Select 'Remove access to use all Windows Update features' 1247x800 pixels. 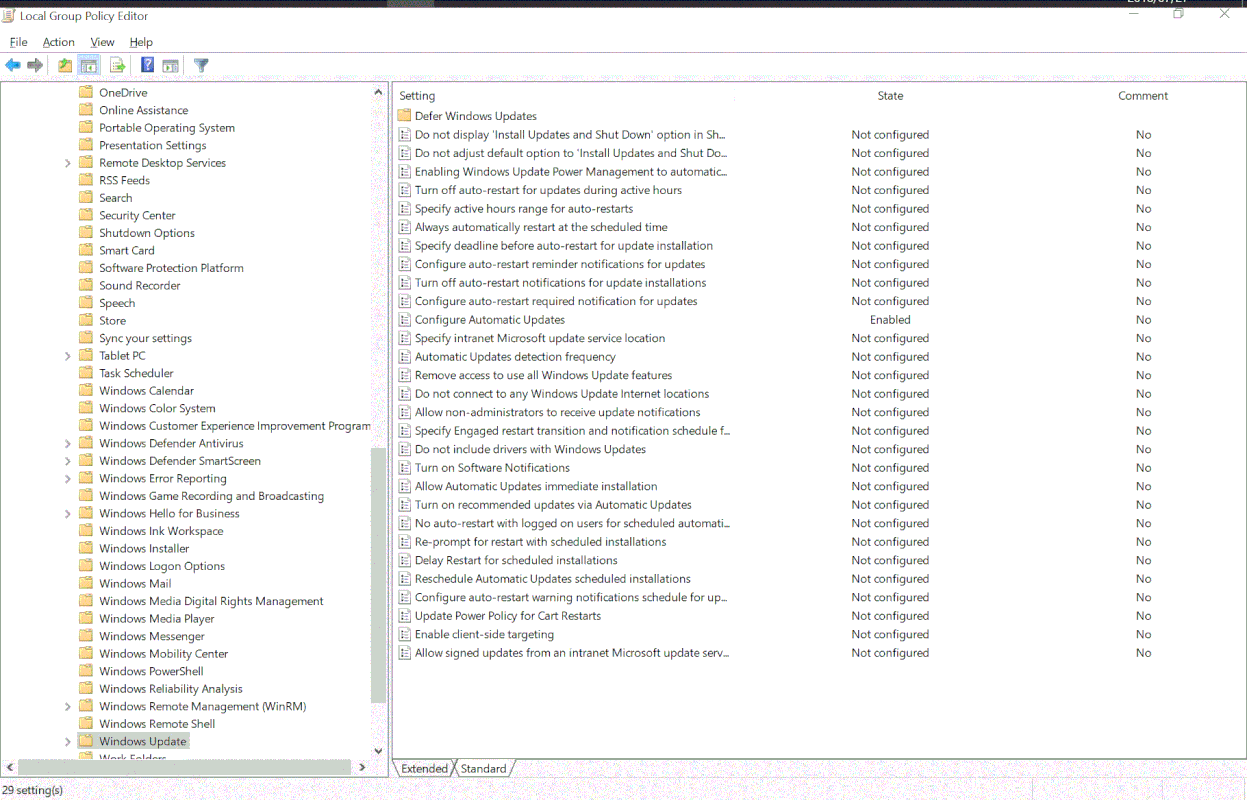tap(543, 375)
